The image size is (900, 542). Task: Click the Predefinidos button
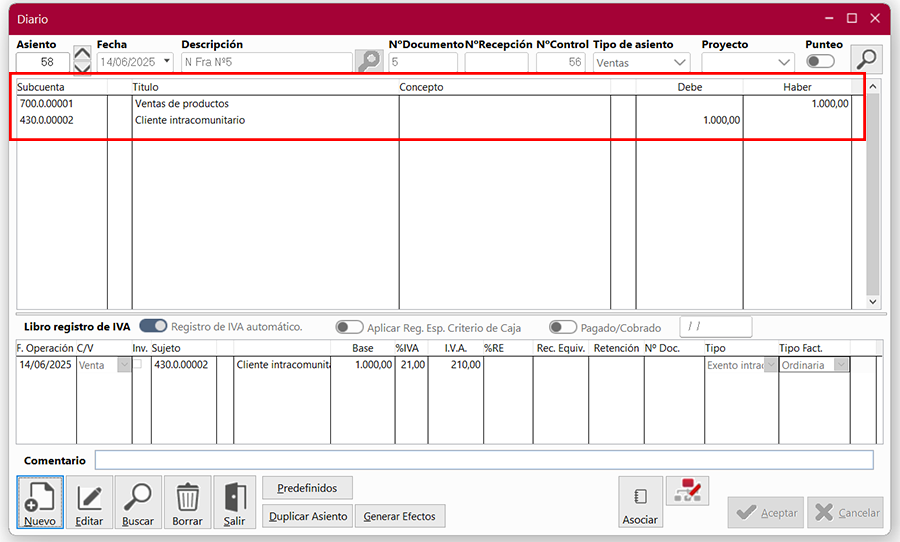(x=307, y=488)
